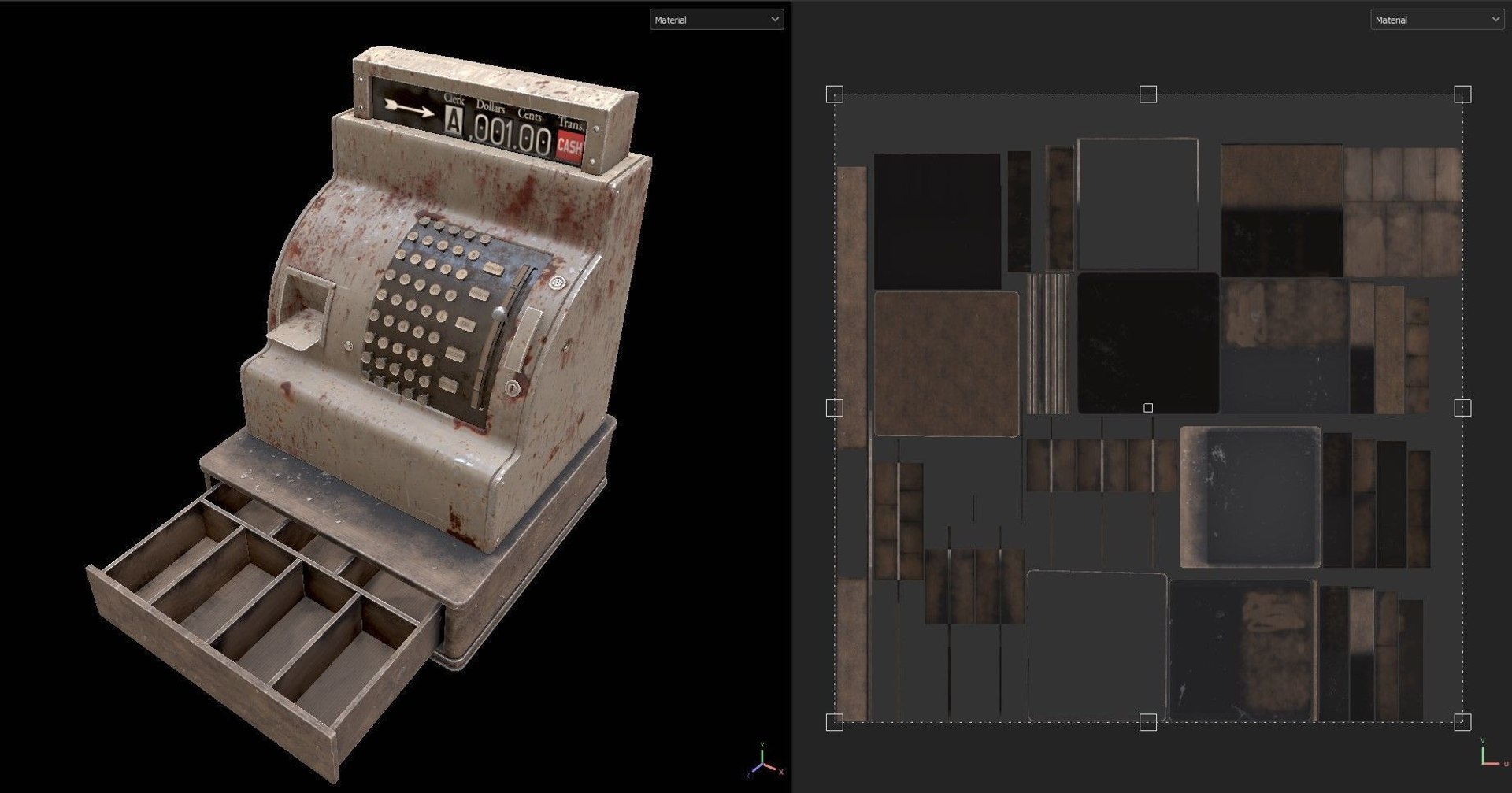The height and width of the screenshot is (793, 1512).
Task: Click the striped vertical UV island
Action: [x=1048, y=343]
